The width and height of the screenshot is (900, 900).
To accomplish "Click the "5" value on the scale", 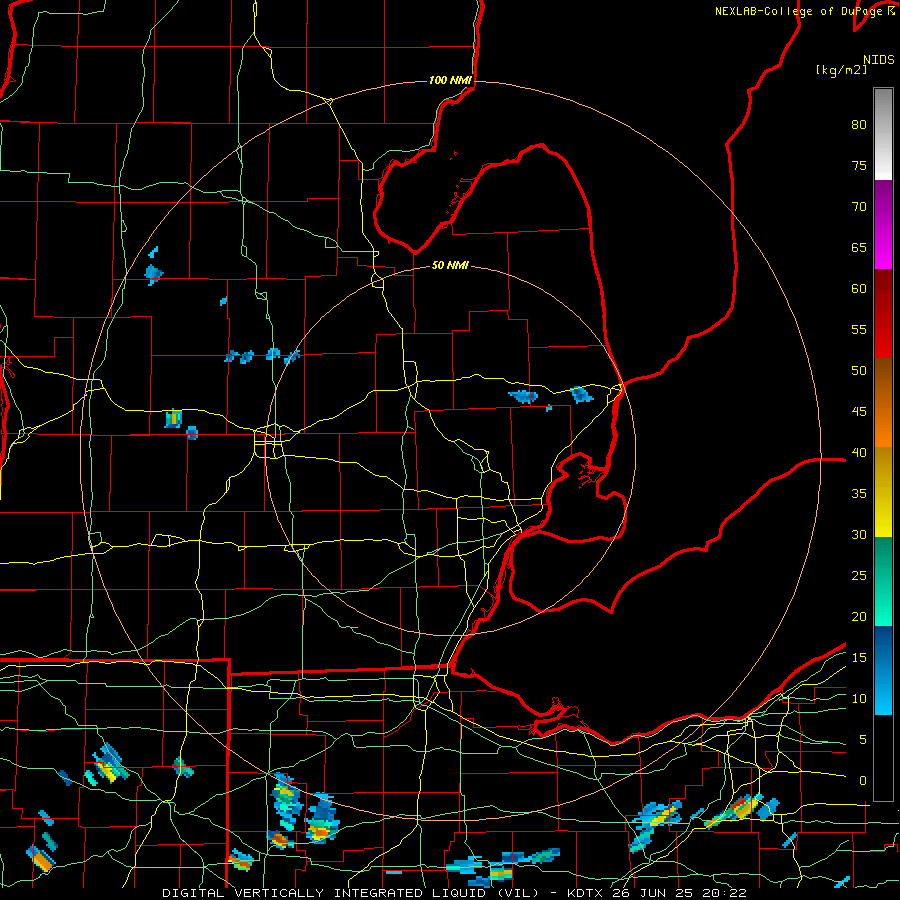I will [863, 740].
